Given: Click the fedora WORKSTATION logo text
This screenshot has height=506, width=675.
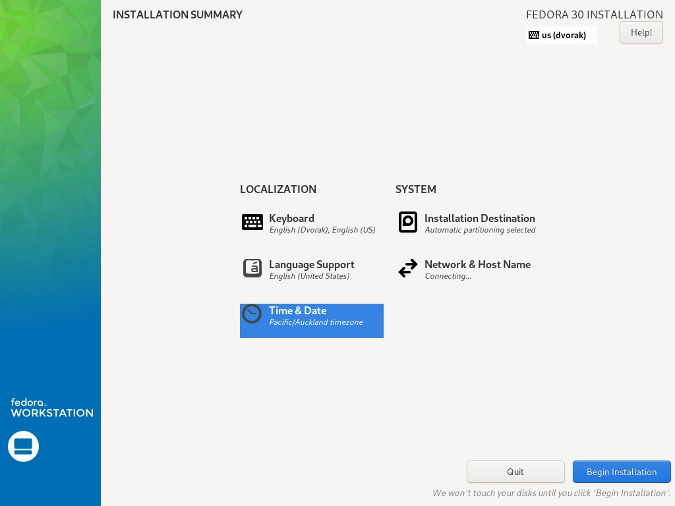Looking at the screenshot, I should (52, 408).
